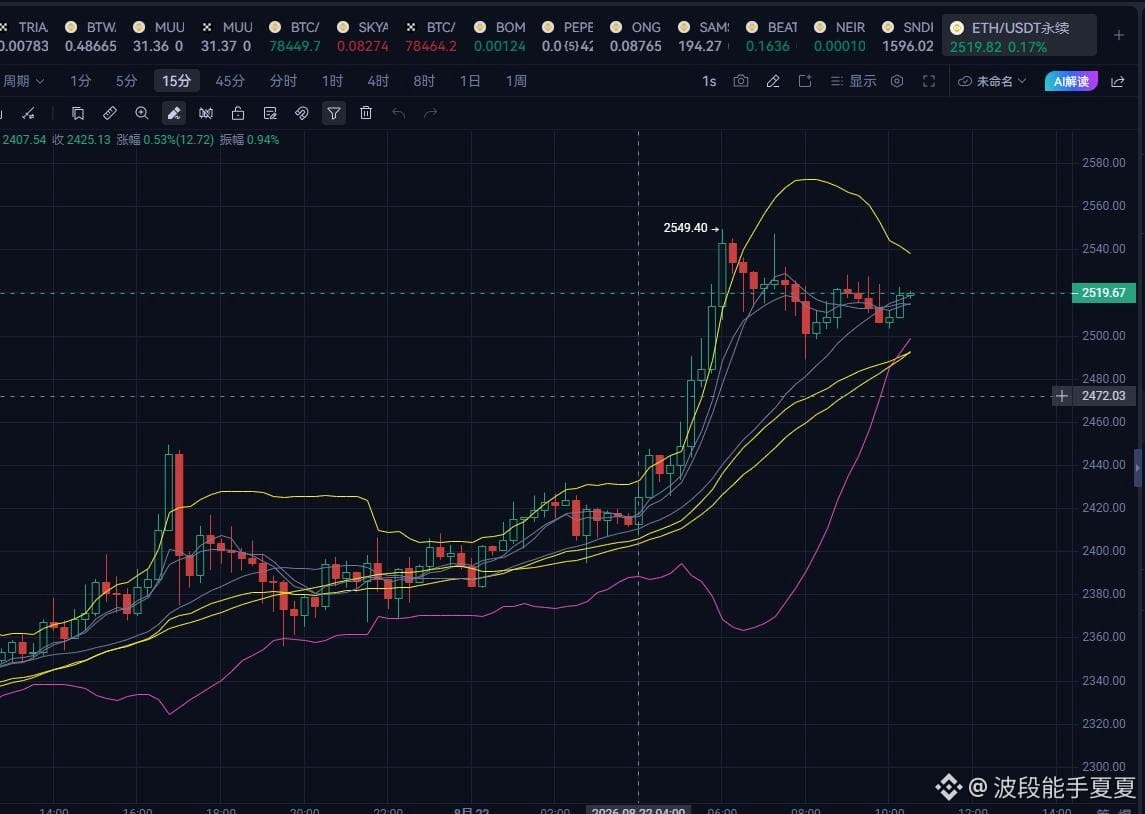Switch to 1分 timeframe

(x=80, y=81)
